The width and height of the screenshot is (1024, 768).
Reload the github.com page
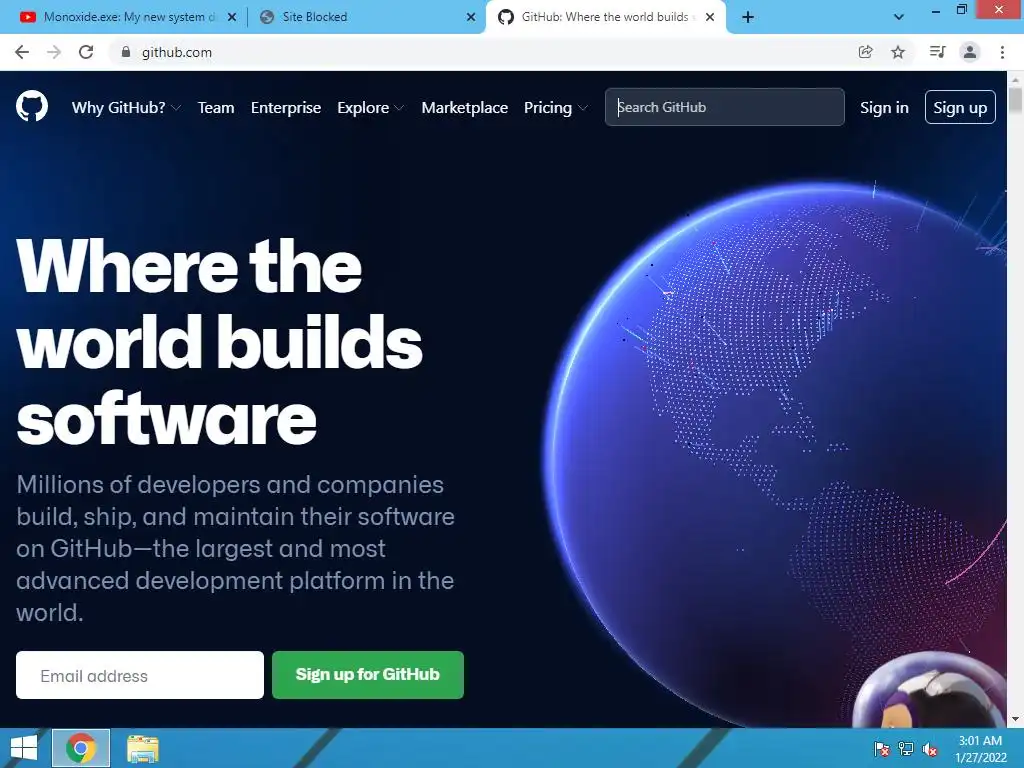pyautogui.click(x=86, y=52)
